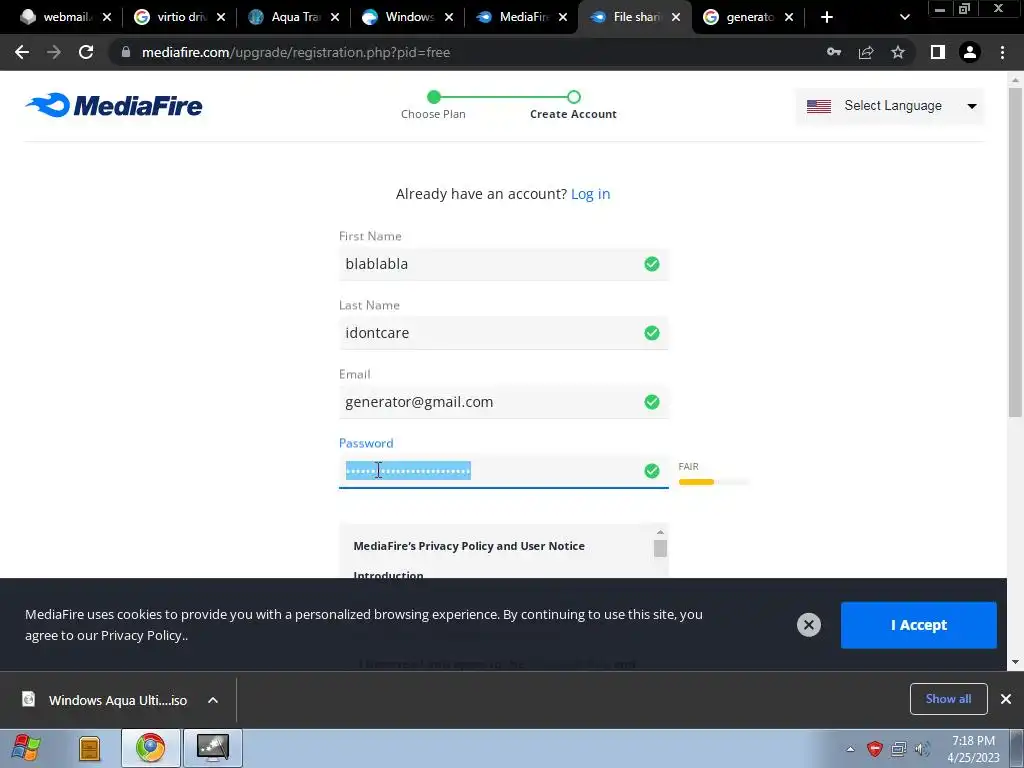Image resolution: width=1024 pixels, height=768 pixels.
Task: Click Choose Plan step indicator
Action: tap(433, 105)
